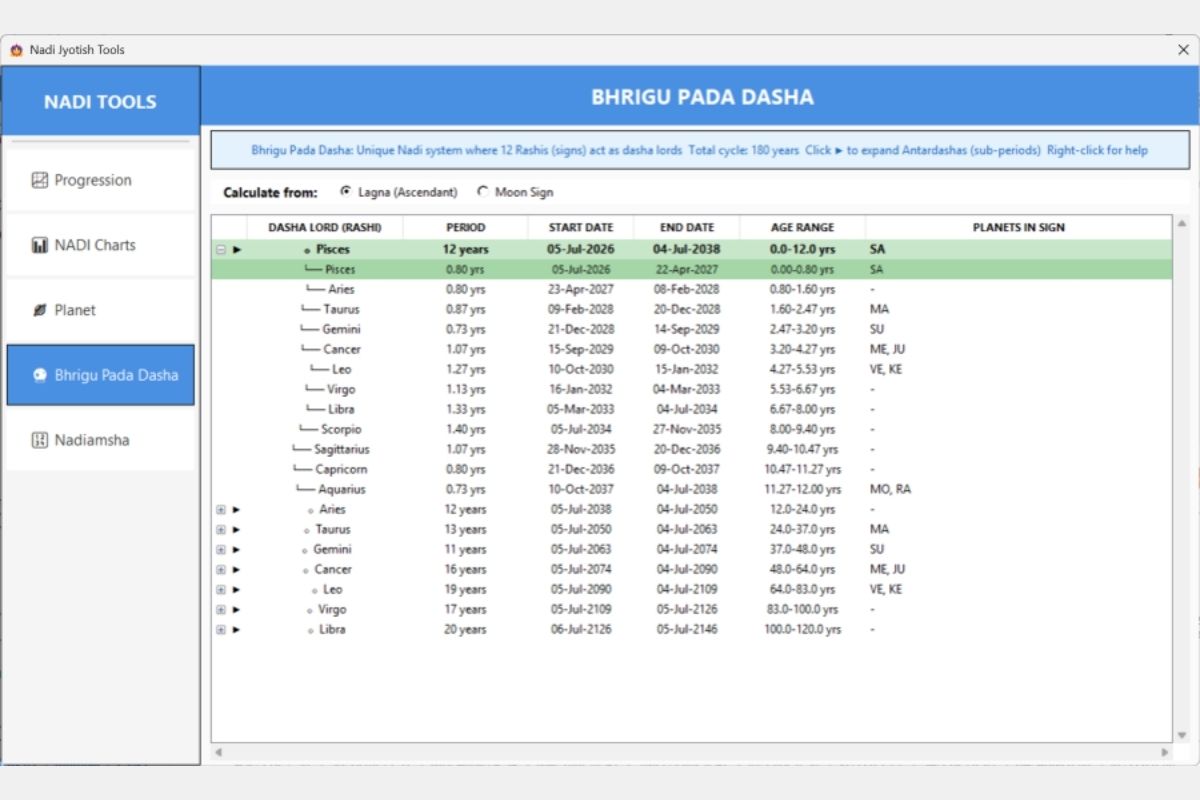The image size is (1200, 800).
Task: Open the NADI Charts tab
Action: 100,245
